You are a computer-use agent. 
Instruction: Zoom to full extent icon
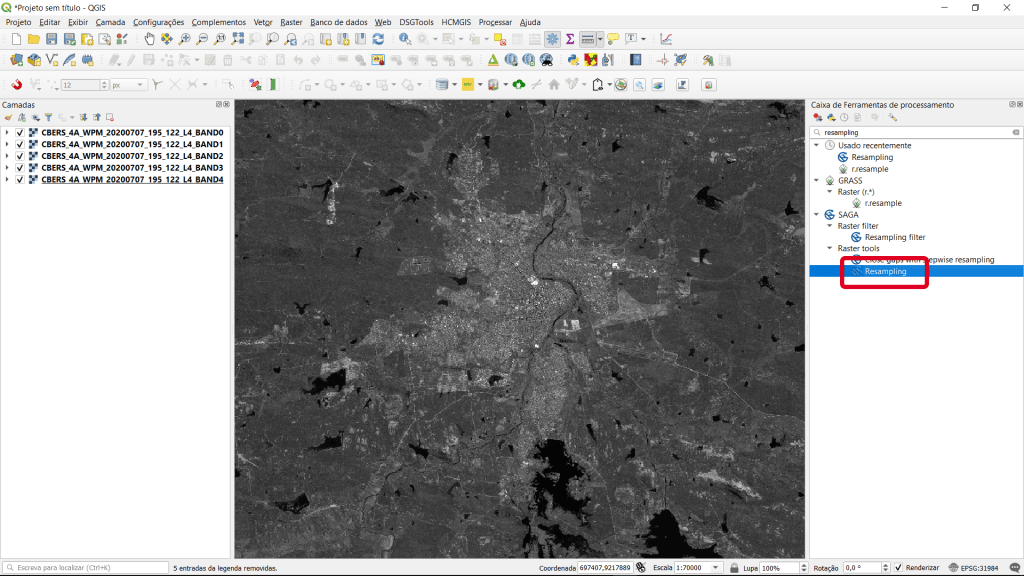point(238,39)
